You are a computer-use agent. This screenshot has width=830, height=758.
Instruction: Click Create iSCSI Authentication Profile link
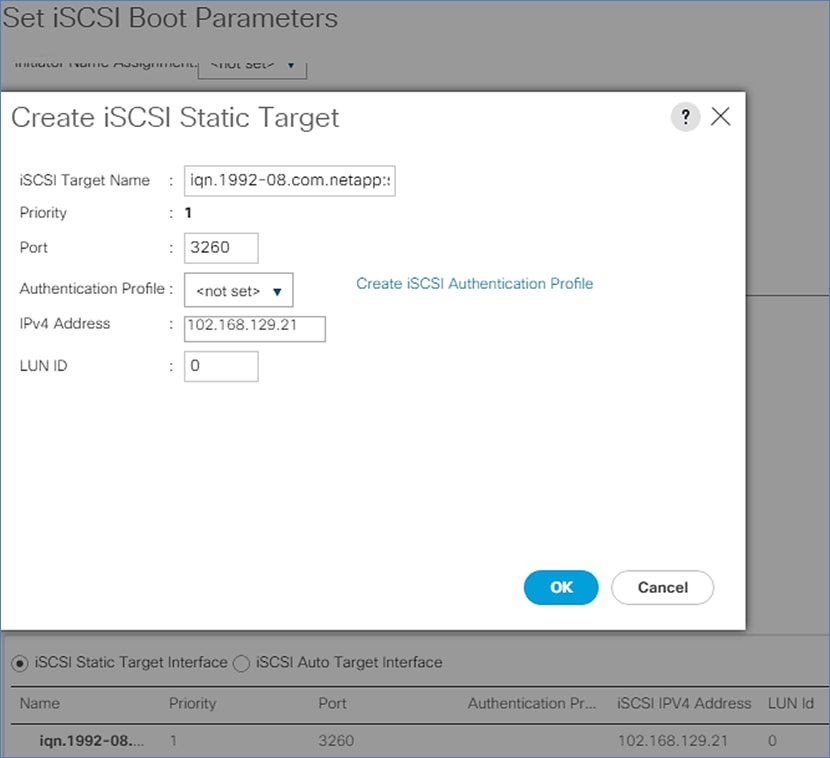point(474,284)
